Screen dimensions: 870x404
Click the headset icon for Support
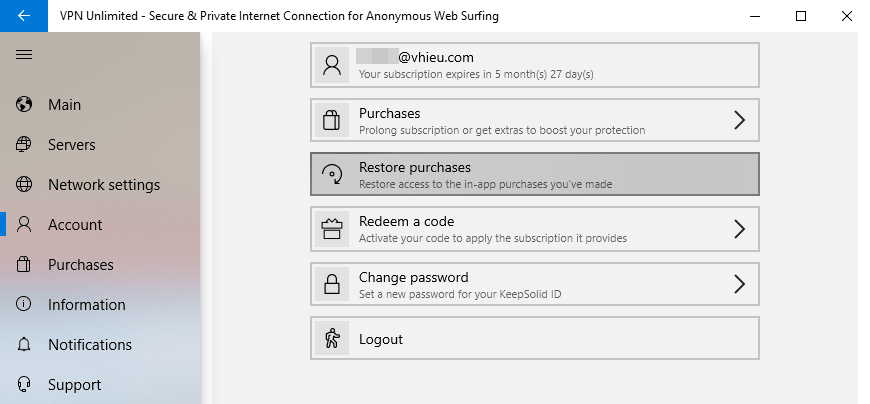click(x=24, y=384)
